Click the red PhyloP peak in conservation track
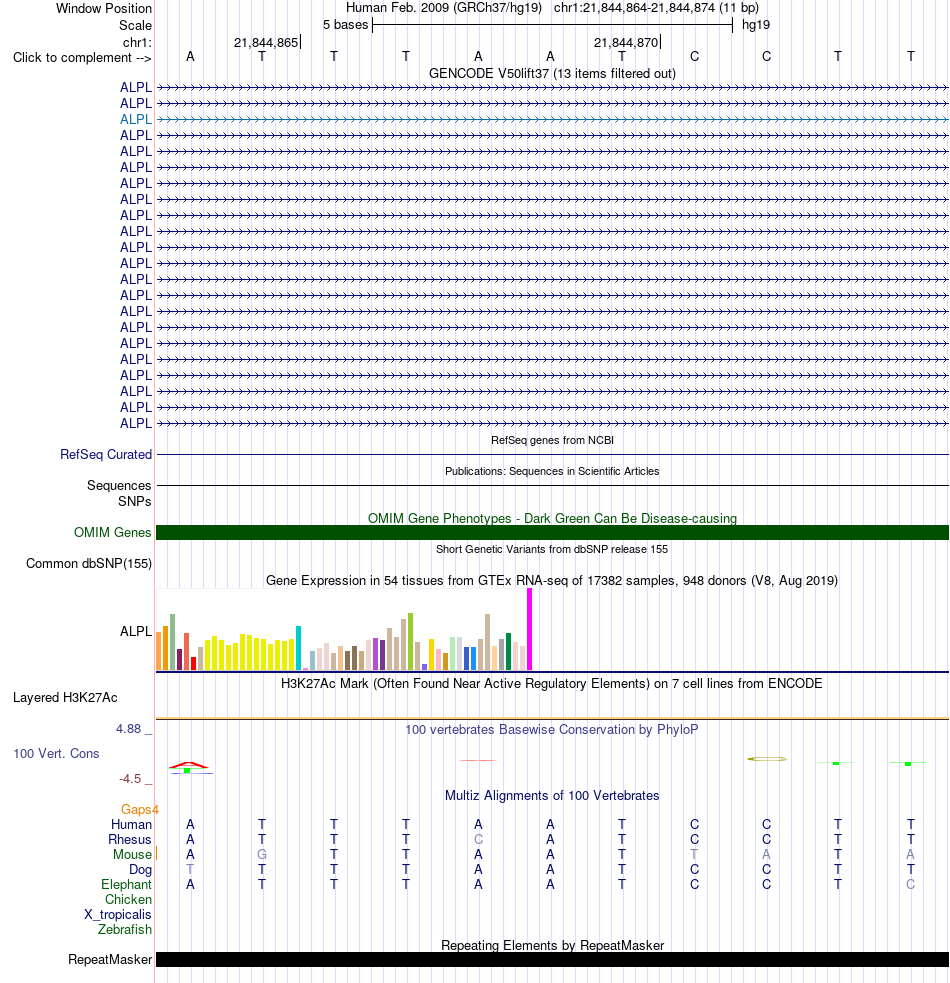The width and height of the screenshot is (950, 983). click(x=188, y=765)
